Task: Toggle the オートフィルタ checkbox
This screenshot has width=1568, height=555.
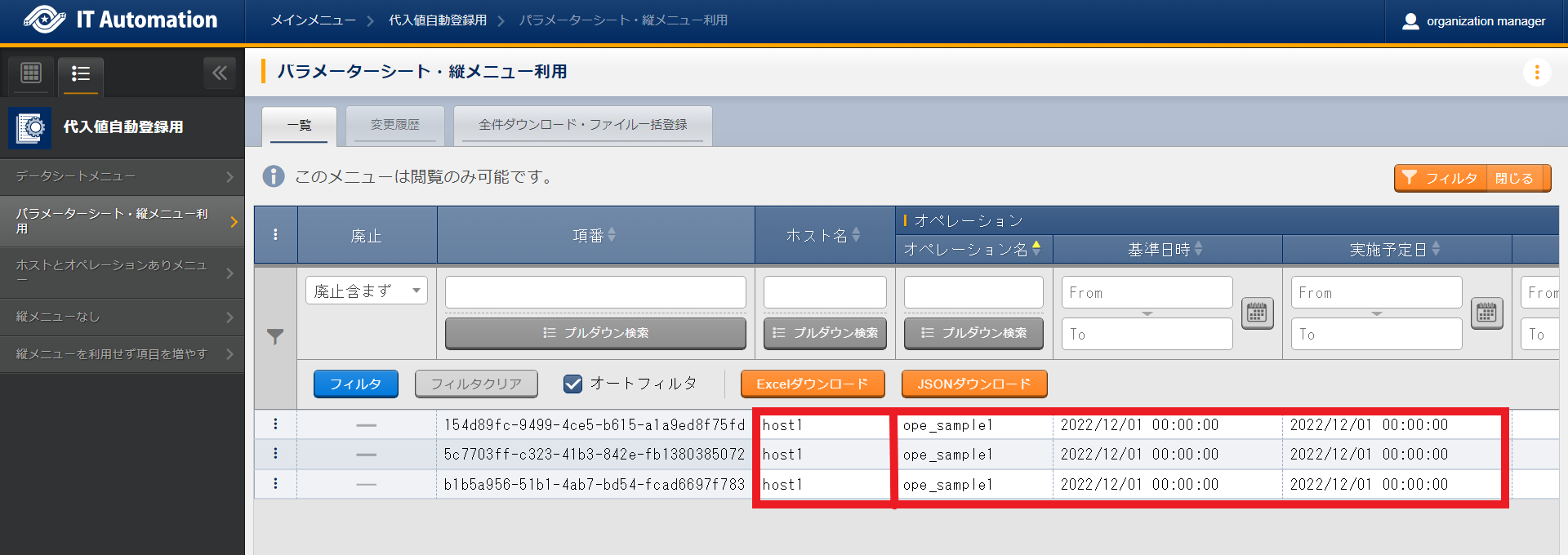Action: point(573,384)
